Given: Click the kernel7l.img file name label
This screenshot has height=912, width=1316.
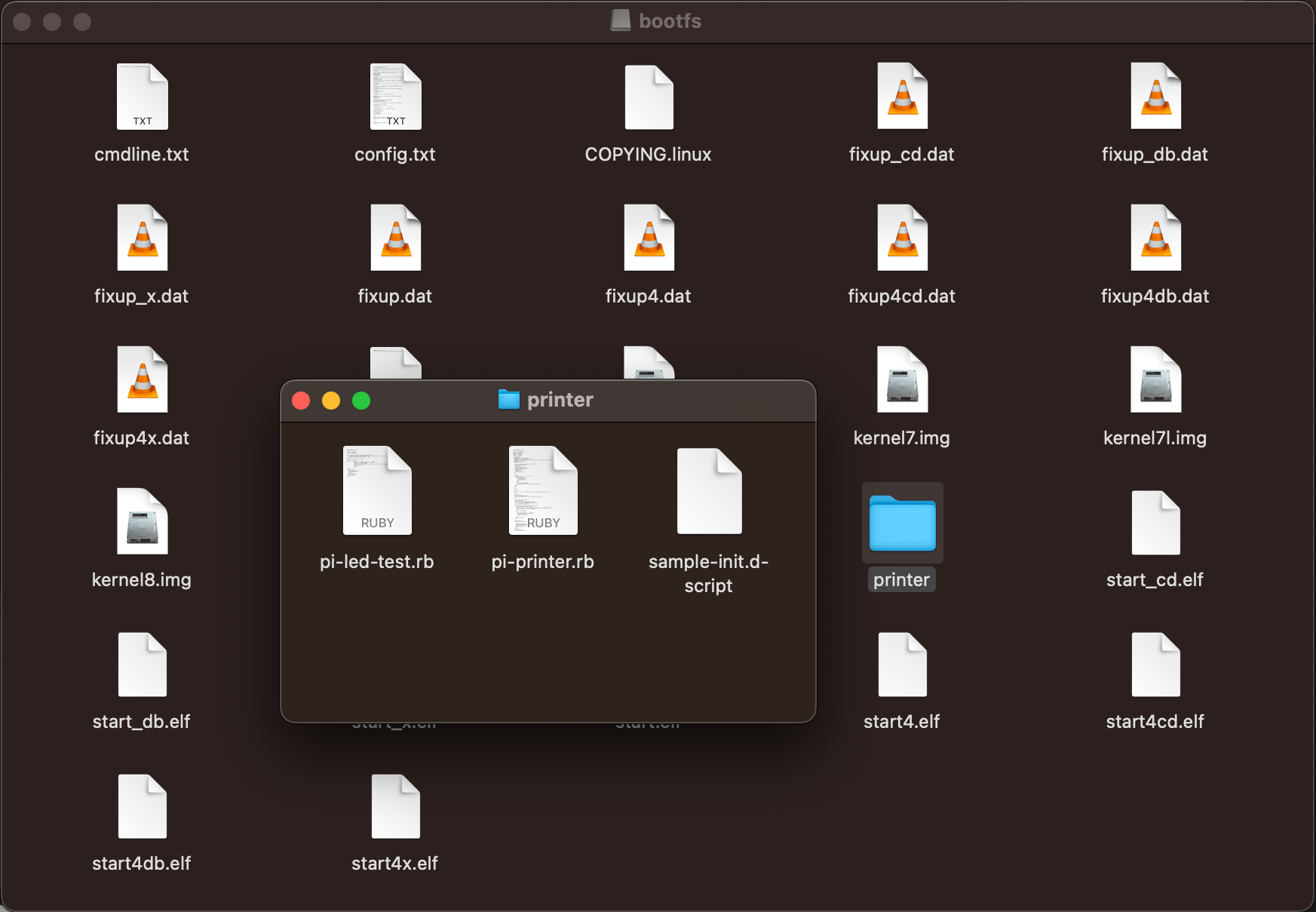Looking at the screenshot, I should click(1155, 438).
